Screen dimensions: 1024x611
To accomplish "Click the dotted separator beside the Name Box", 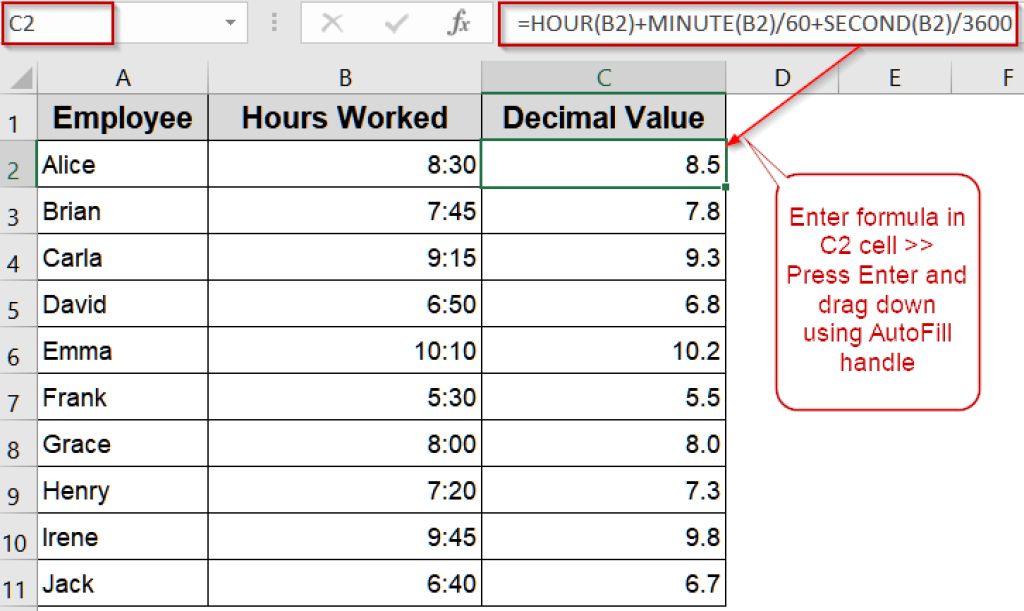I will coord(273,22).
